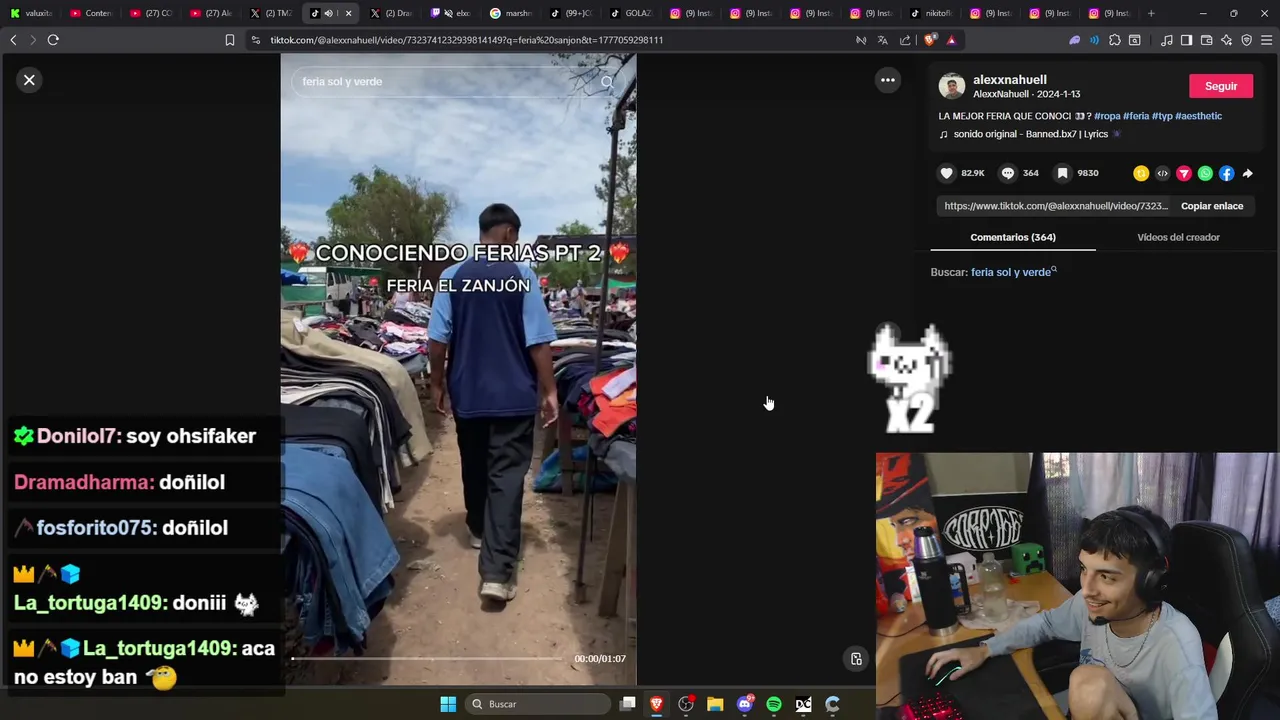Switch to the GOLAZ TikTok tab
The height and width of the screenshot is (720, 1280).
point(632,13)
